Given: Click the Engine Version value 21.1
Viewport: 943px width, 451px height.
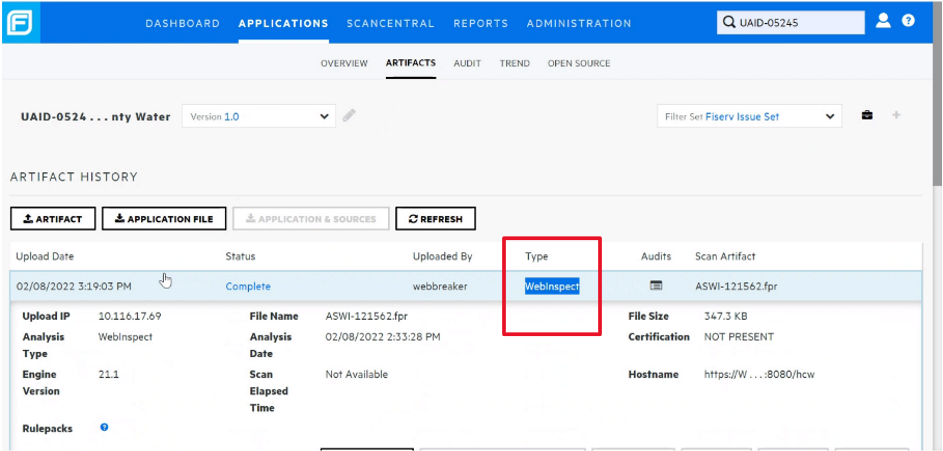Looking at the screenshot, I should [109, 374].
